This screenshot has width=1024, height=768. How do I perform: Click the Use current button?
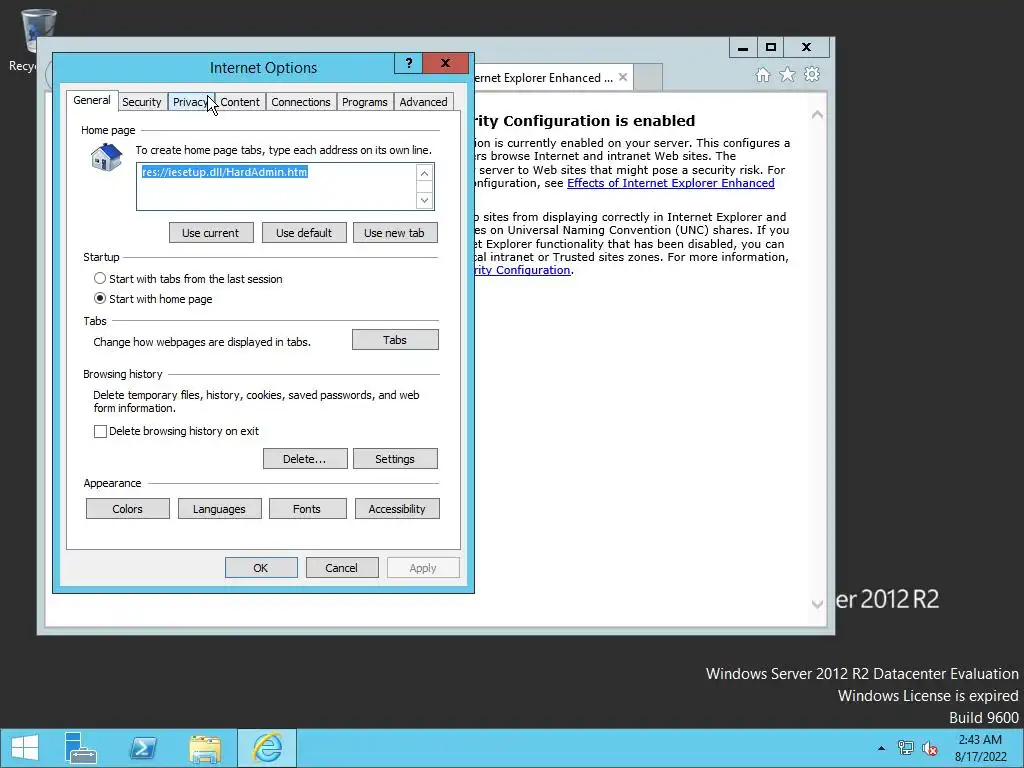pos(211,232)
